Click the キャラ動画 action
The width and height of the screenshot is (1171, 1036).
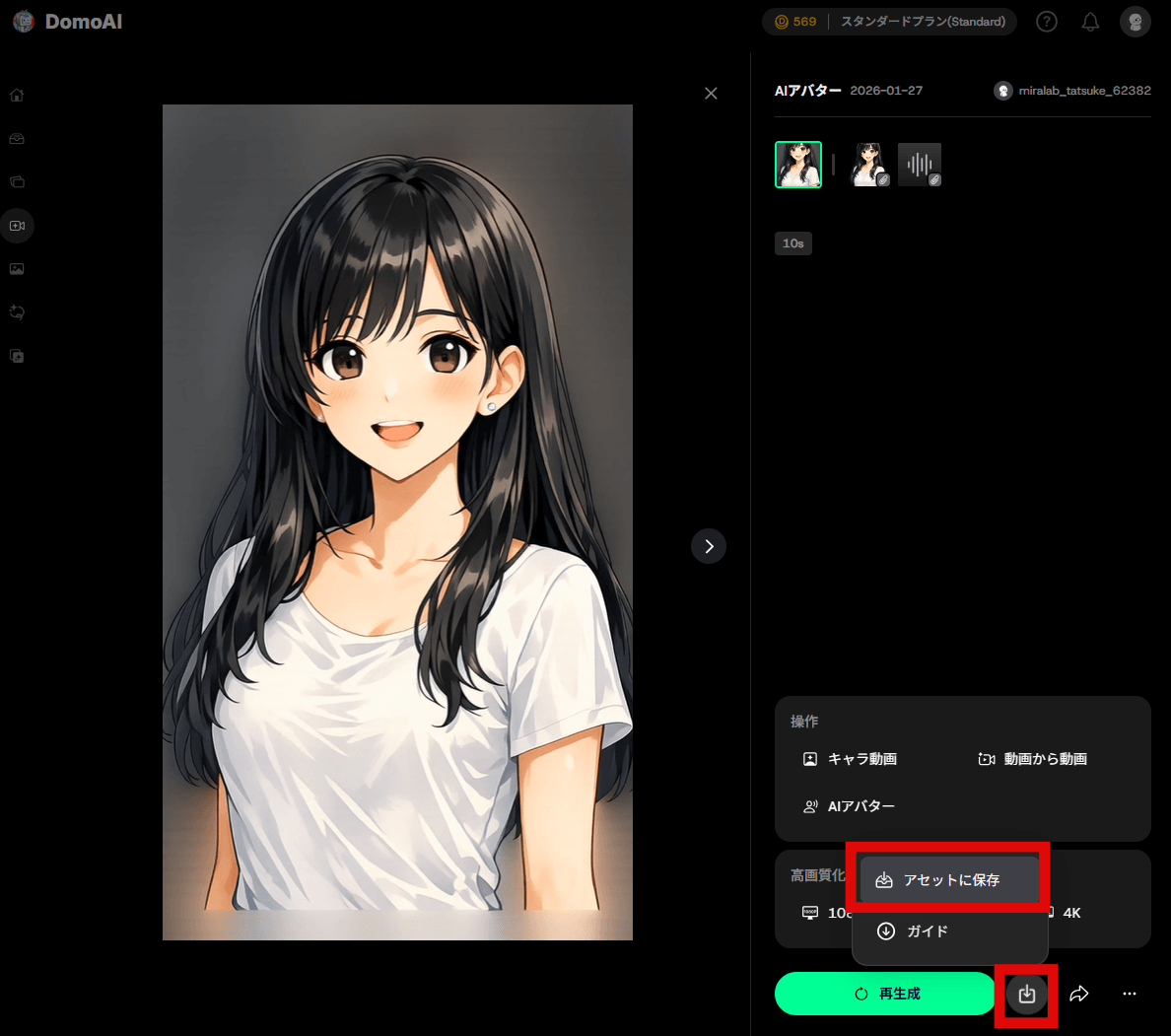pyautogui.click(x=851, y=759)
